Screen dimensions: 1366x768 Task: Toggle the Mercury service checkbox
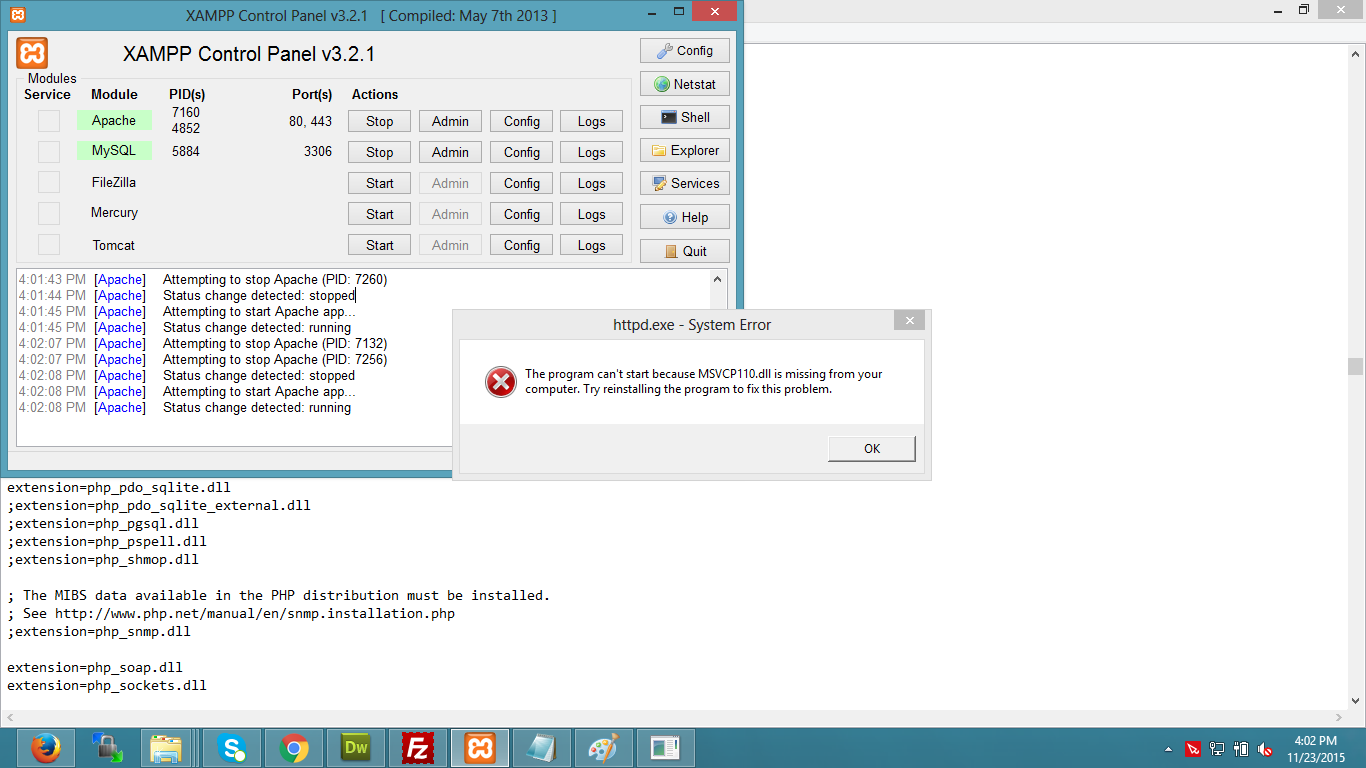[49, 214]
